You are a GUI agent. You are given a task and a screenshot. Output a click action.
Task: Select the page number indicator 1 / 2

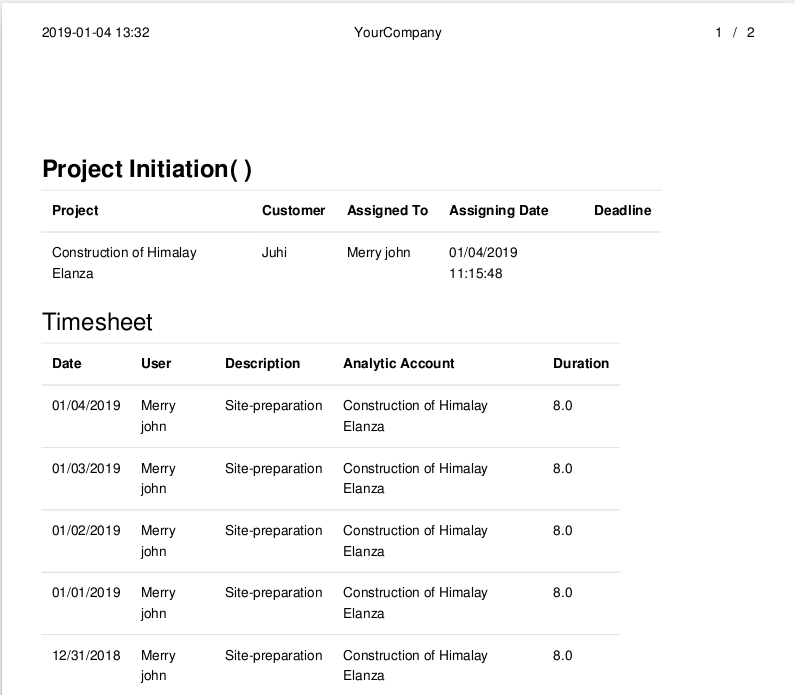[735, 32]
